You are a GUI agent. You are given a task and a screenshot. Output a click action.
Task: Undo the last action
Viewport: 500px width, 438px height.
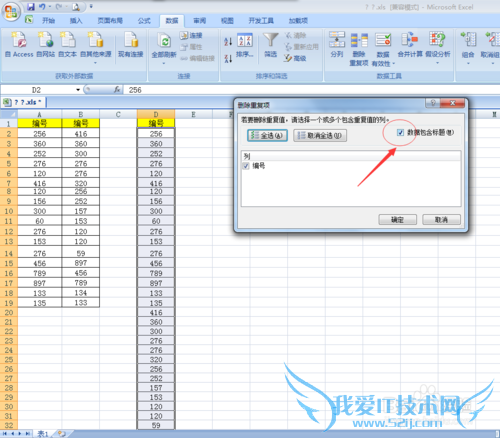pos(42,7)
